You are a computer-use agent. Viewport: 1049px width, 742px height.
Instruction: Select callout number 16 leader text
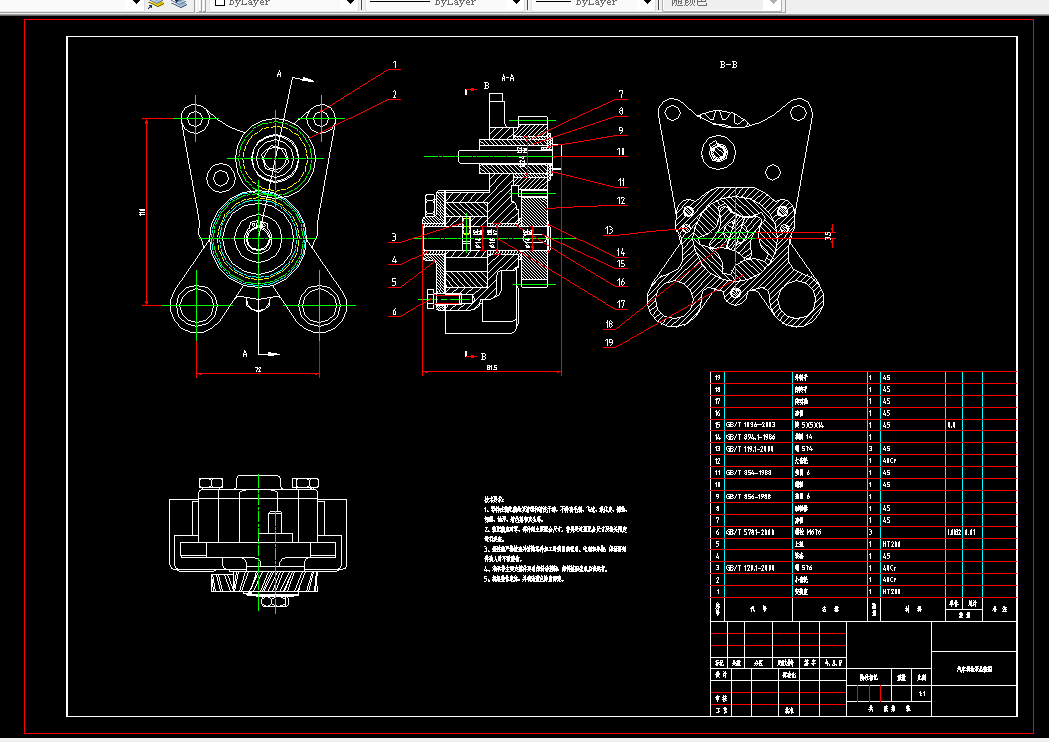pos(621,282)
